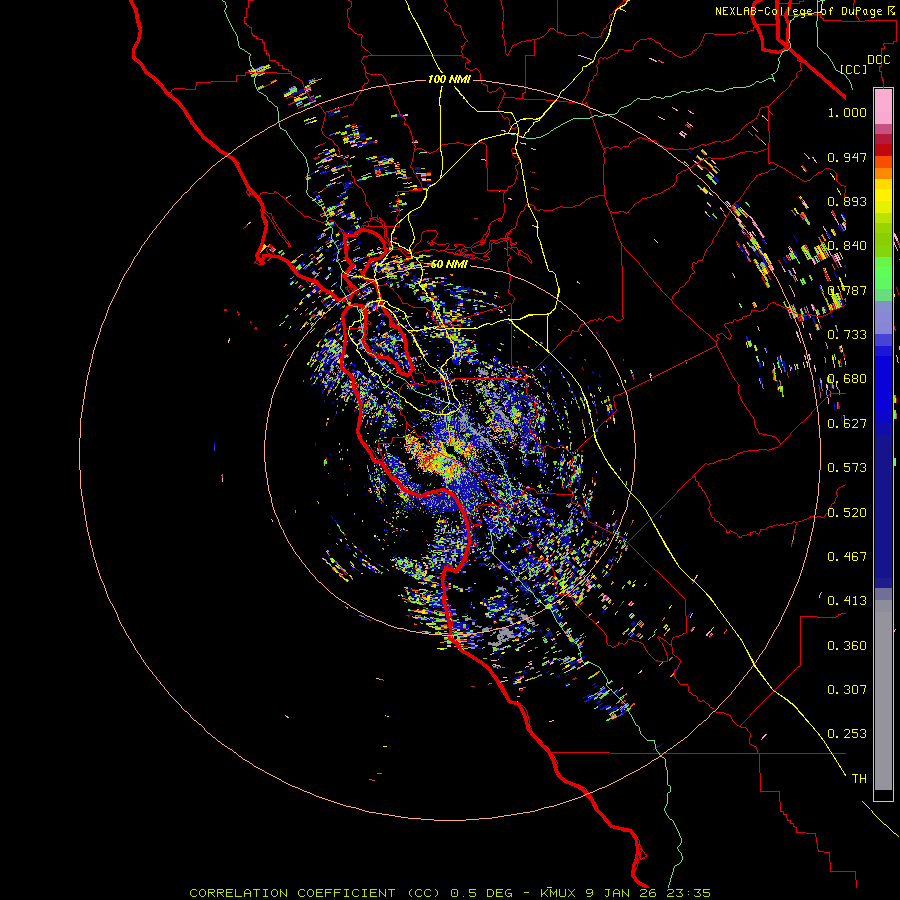Select the 0.627 scale value
The height and width of the screenshot is (900, 900).
[x=847, y=424]
